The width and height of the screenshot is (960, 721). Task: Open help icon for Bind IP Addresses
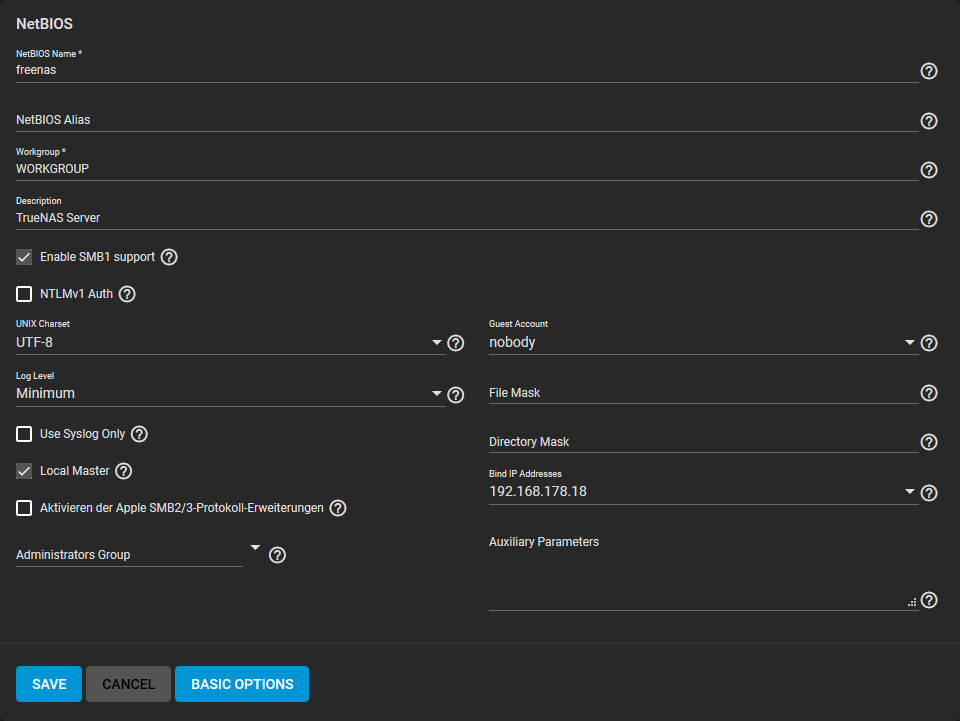pyautogui.click(x=929, y=493)
